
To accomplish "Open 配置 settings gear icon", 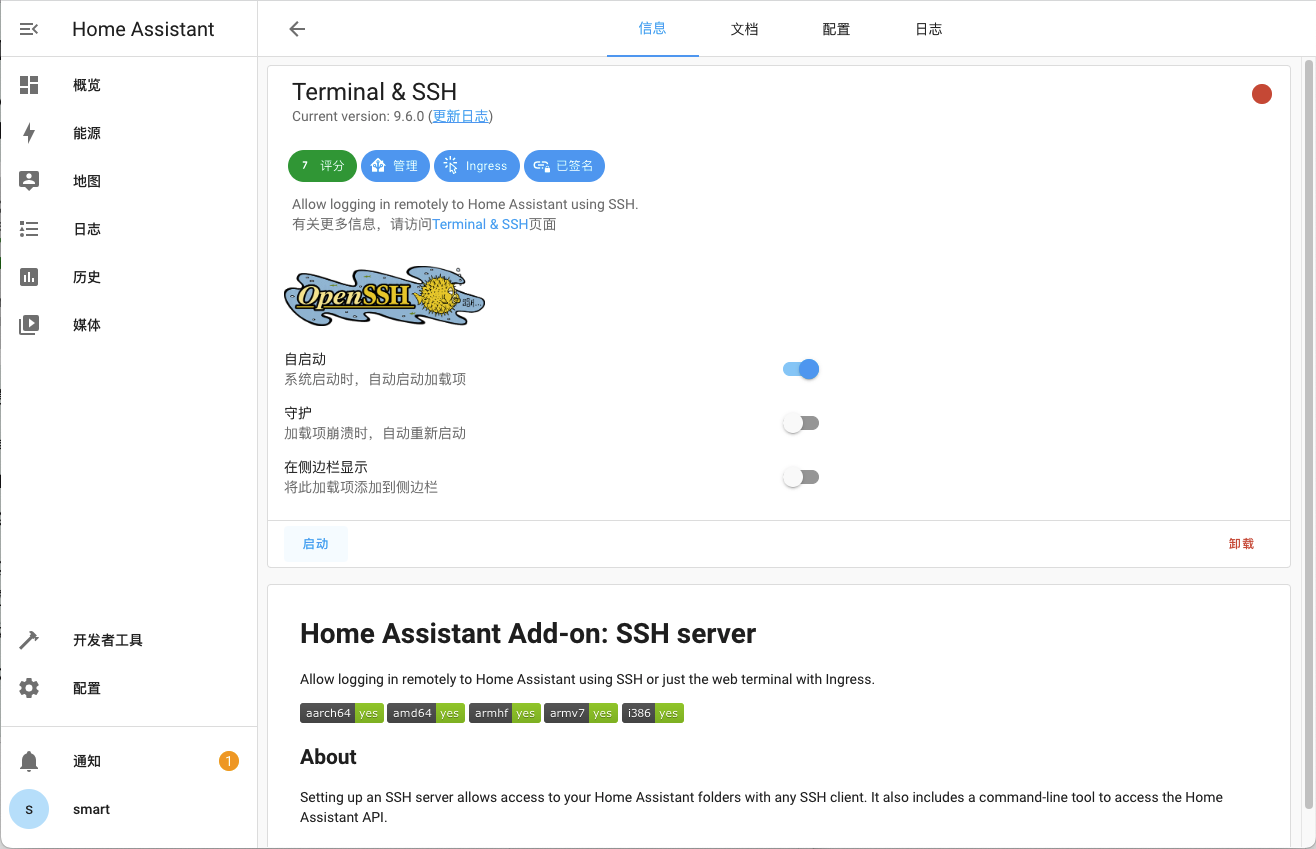I will (29, 688).
